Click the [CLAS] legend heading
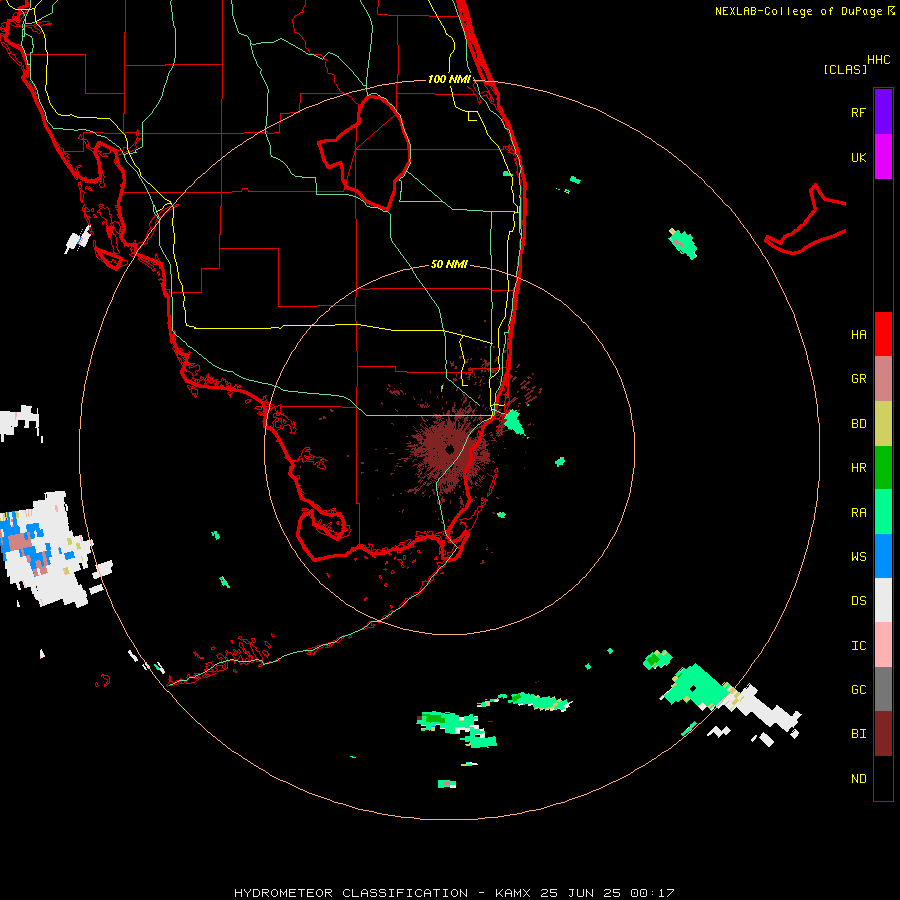900x900 pixels. point(845,69)
